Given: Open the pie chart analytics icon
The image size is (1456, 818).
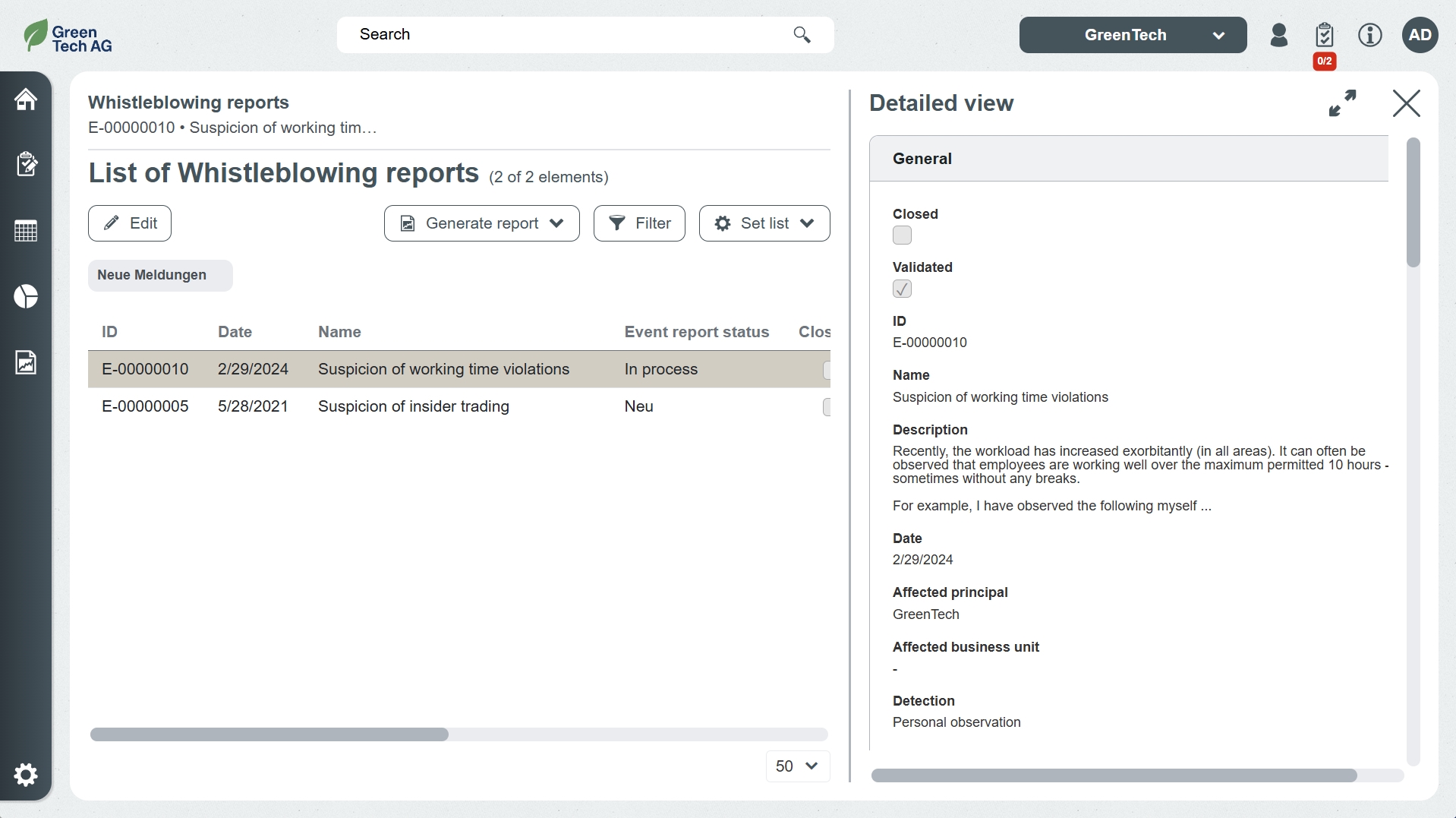Looking at the screenshot, I should pyautogui.click(x=26, y=296).
